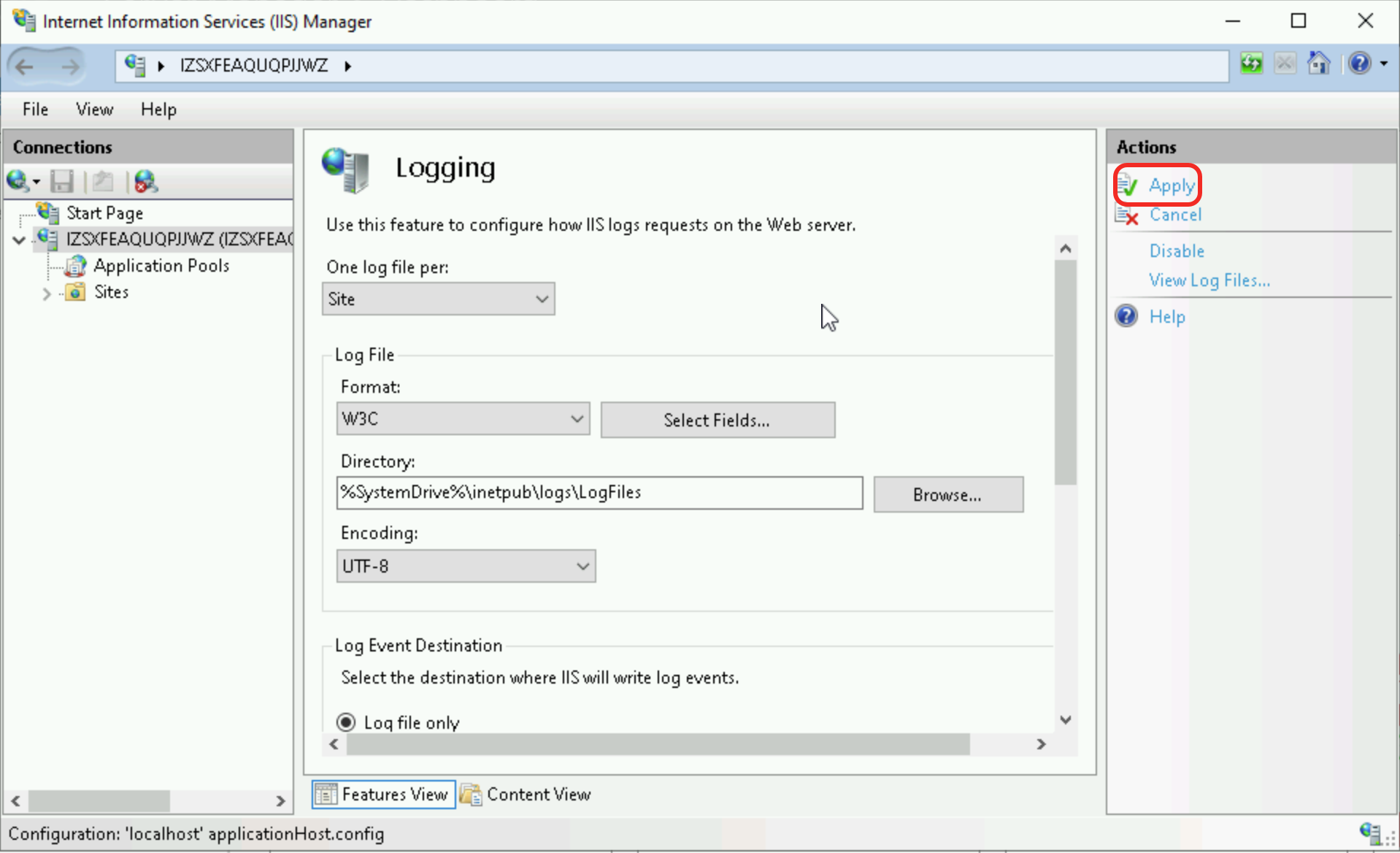Open the Format W3C dropdown
1400x853 pixels.
[464, 419]
